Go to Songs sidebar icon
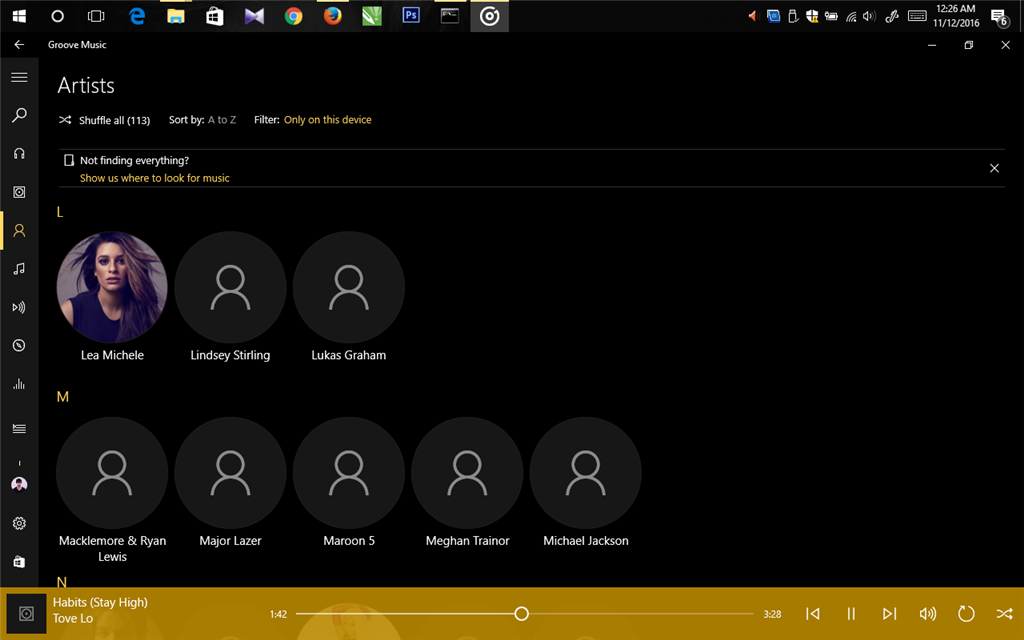Image resolution: width=1024 pixels, height=640 pixels. [19, 268]
